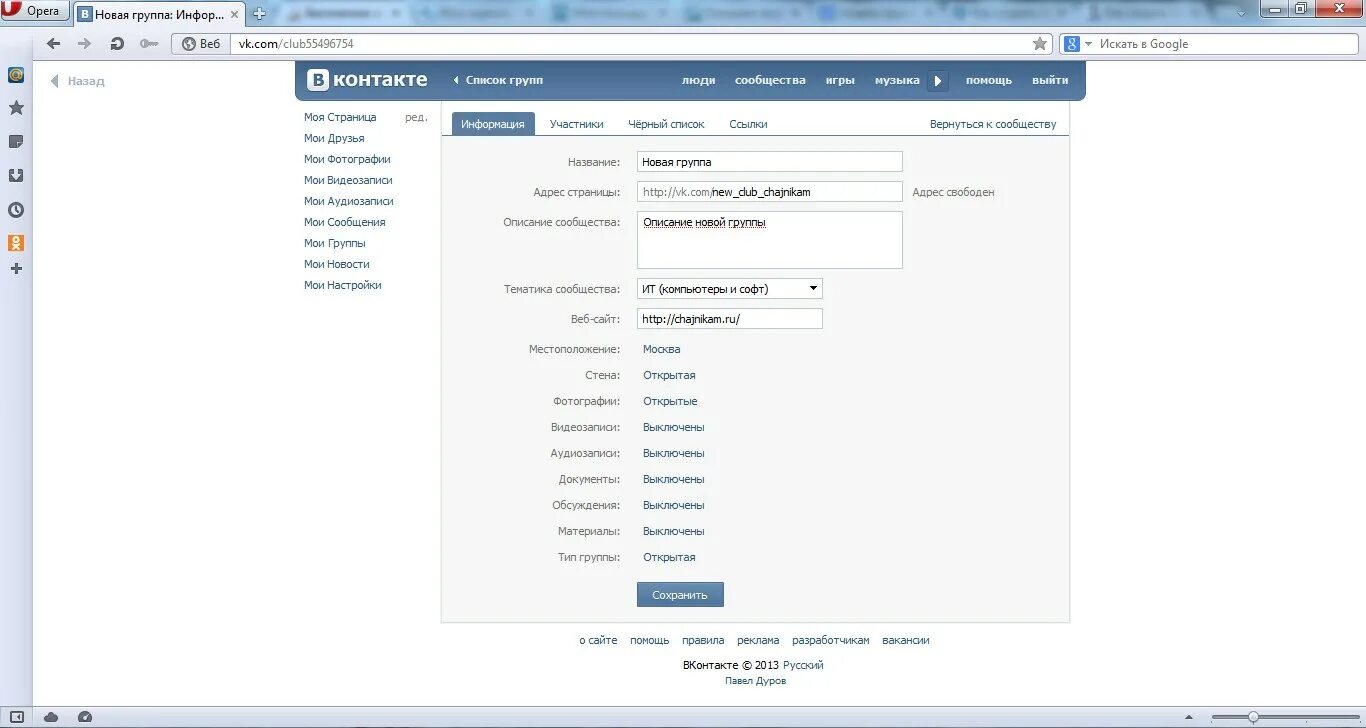Viewport: 1366px width, 728px height.
Task: Click the browser address bar URL
Action: click(x=630, y=44)
